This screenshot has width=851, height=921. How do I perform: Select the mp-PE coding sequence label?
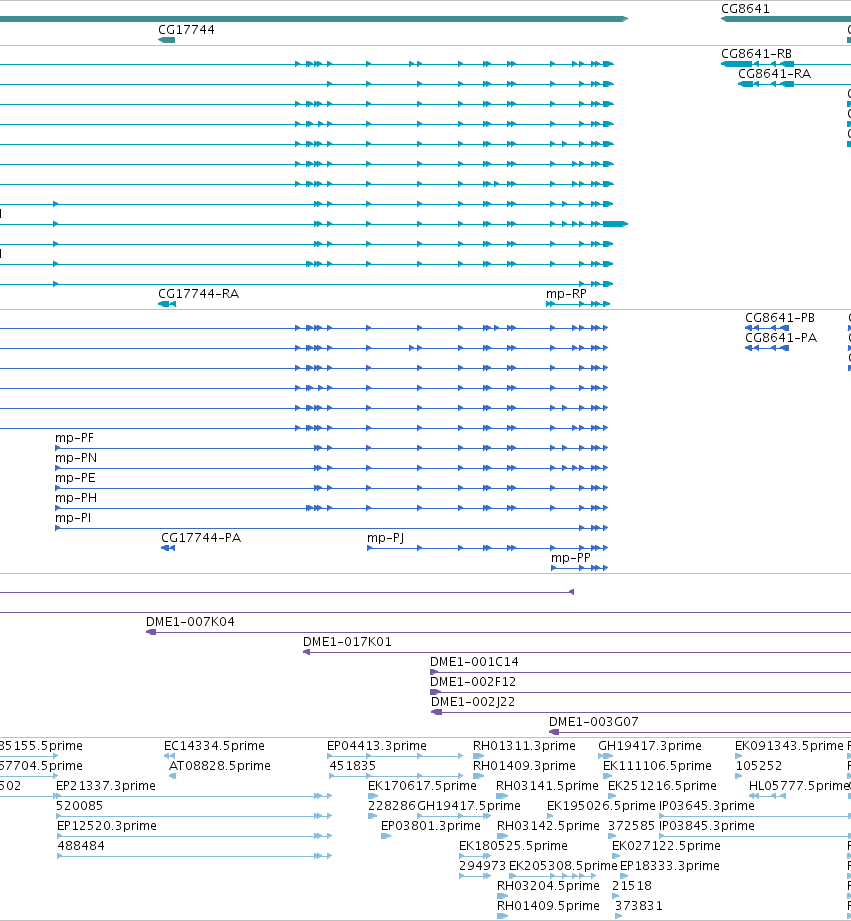tap(75, 478)
